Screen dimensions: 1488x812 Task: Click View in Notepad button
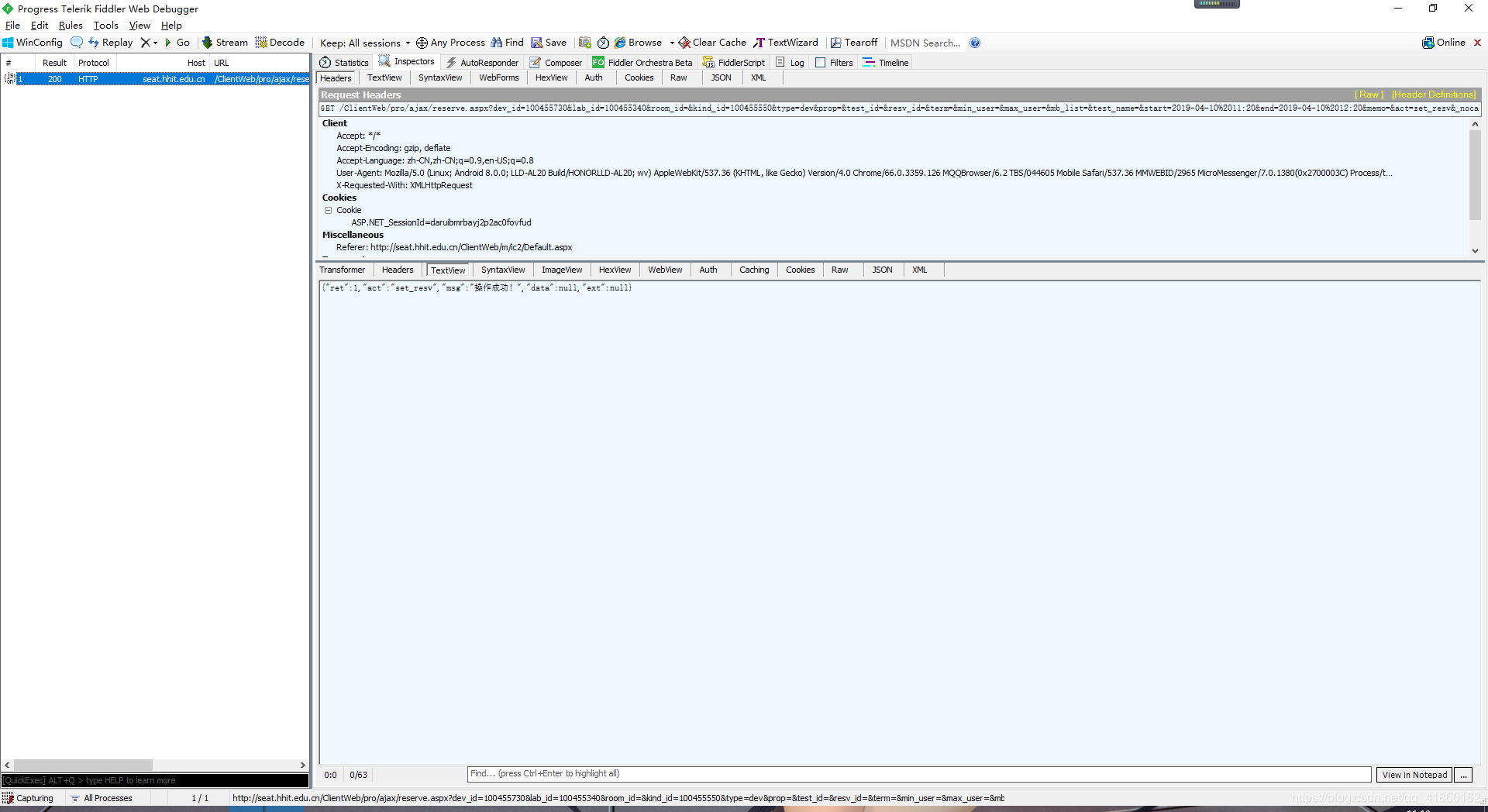coord(1414,775)
